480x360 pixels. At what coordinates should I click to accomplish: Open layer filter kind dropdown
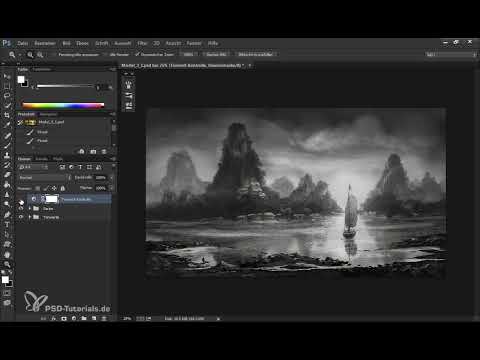[33, 167]
